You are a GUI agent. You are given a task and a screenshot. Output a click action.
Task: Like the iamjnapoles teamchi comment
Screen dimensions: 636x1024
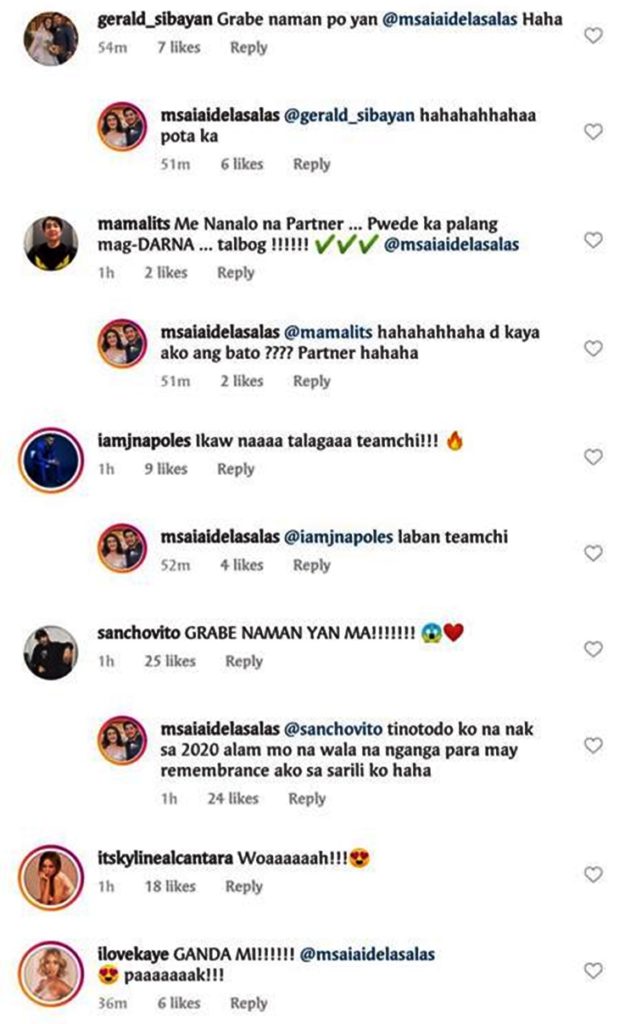[x=593, y=456]
